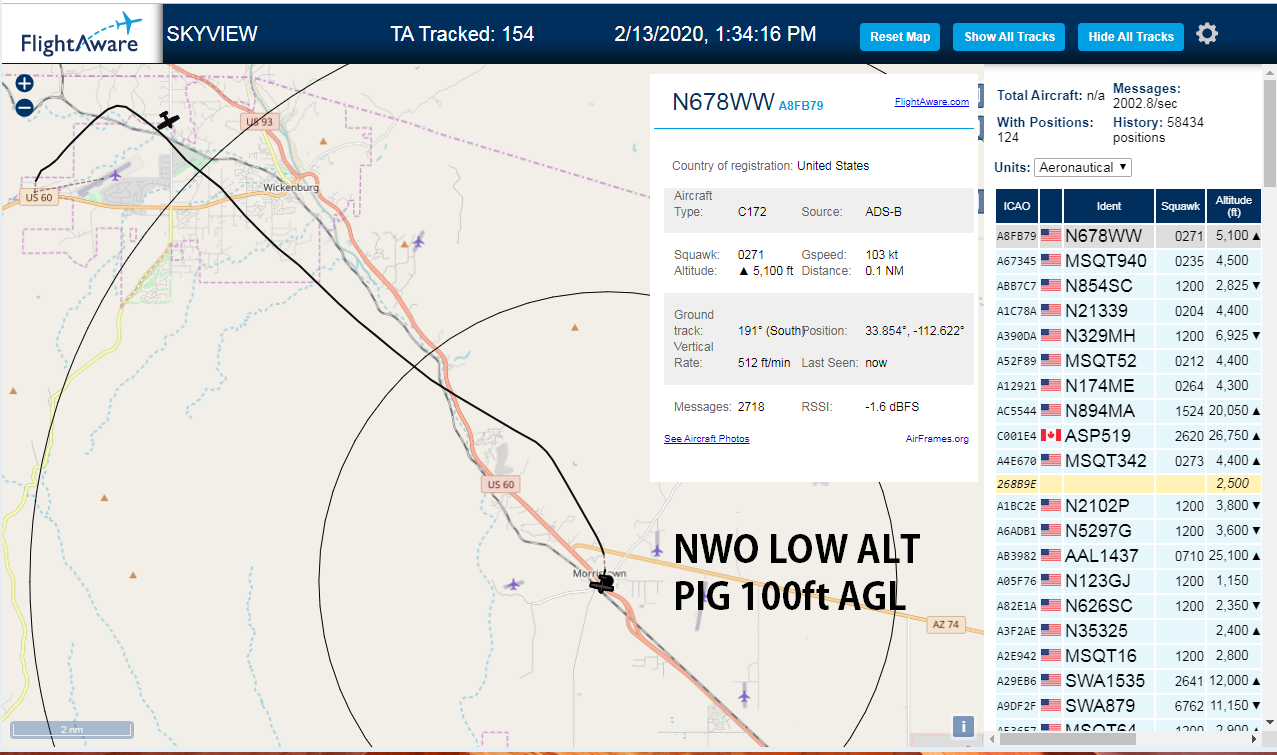Viewport: 1277px width, 755px height.
Task: Click Show All Tracks button
Action: coord(1009,37)
